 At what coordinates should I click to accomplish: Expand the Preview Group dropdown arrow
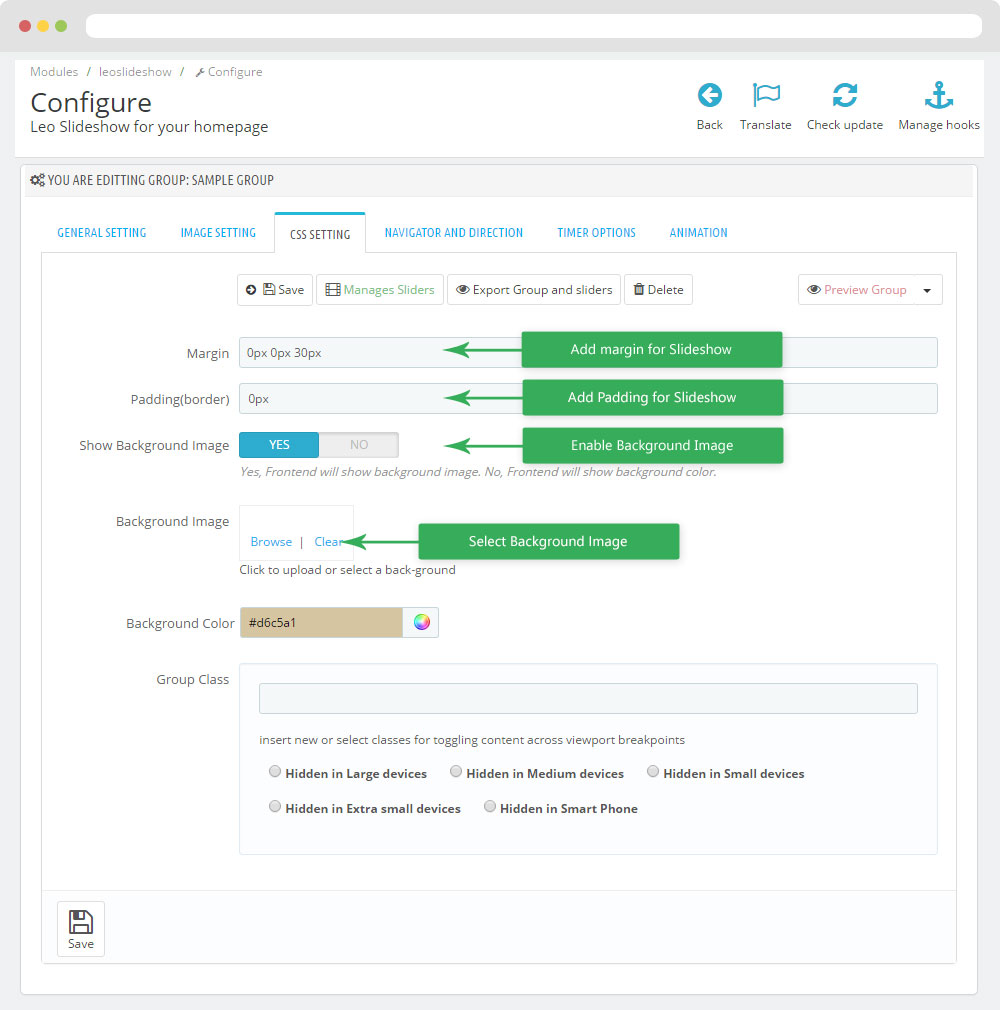point(927,291)
